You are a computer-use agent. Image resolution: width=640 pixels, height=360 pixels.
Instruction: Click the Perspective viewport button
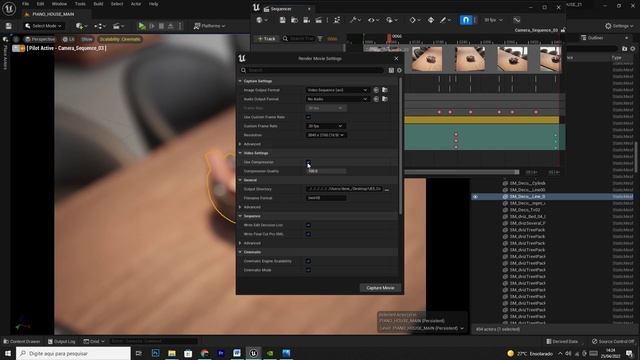click(40, 39)
